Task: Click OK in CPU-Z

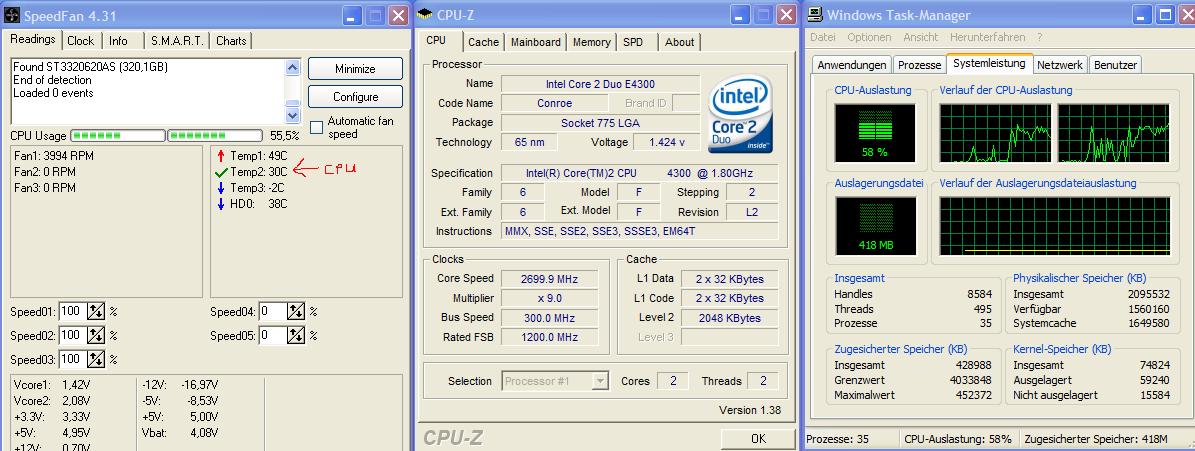Action: coord(758,439)
